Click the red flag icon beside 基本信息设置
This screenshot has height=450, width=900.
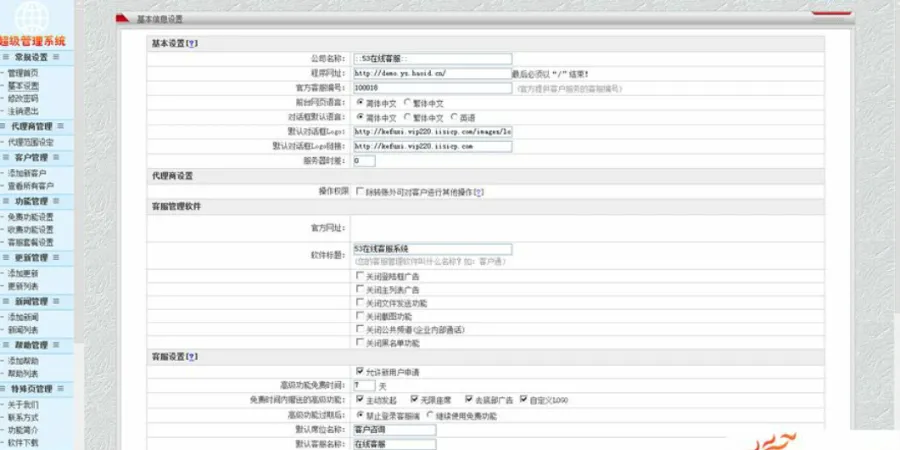[122, 18]
